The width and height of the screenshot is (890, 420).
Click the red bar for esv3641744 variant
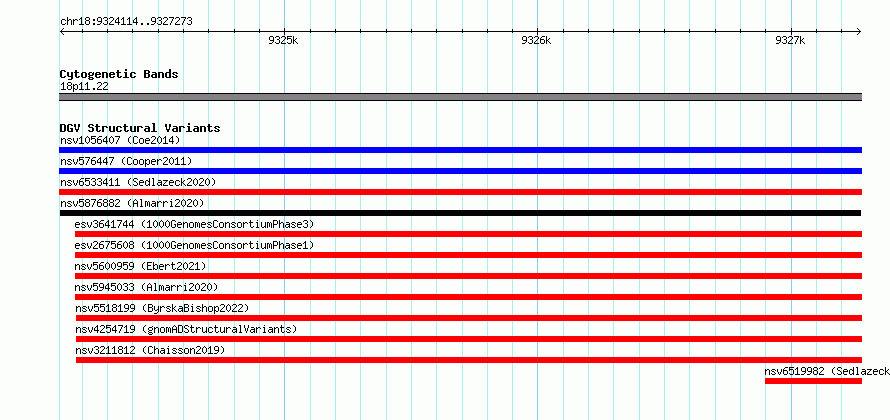pyautogui.click(x=468, y=234)
